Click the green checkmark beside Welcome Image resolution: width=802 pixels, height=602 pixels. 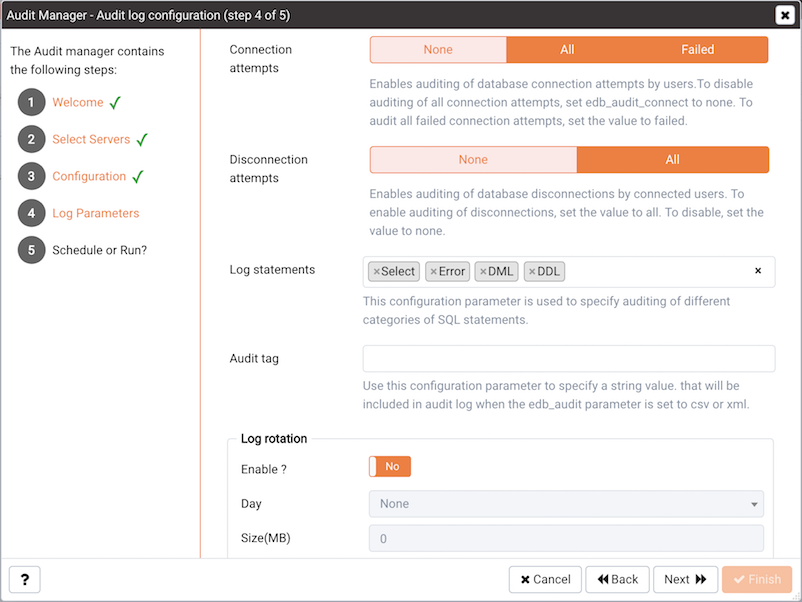click(x=115, y=102)
